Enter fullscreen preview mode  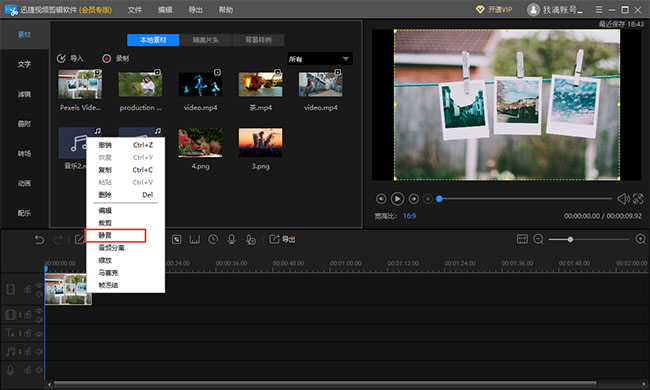coord(638,199)
